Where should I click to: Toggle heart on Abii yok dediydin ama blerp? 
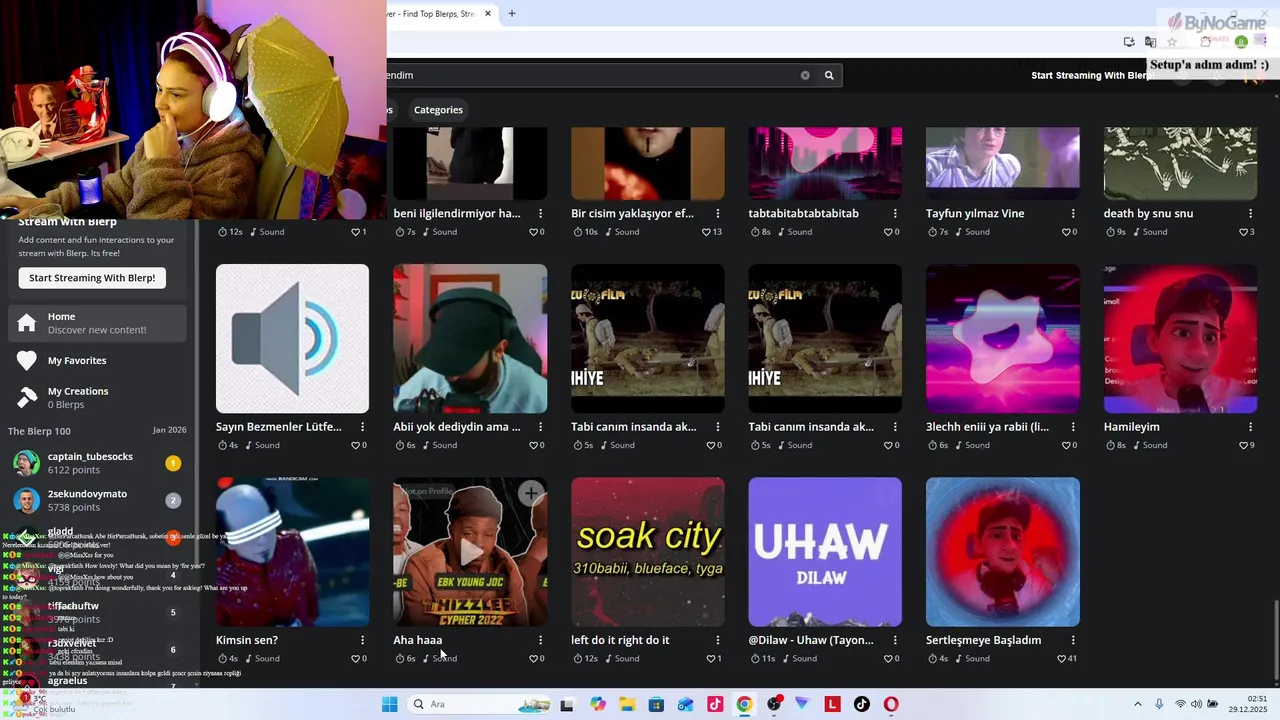tap(535, 445)
